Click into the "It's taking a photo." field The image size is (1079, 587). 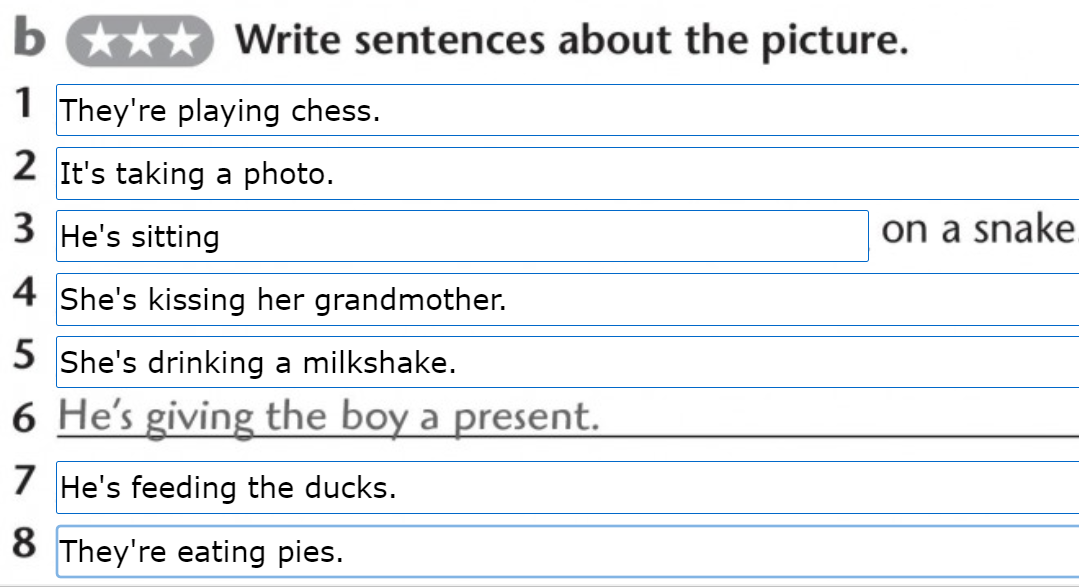[x=568, y=173]
